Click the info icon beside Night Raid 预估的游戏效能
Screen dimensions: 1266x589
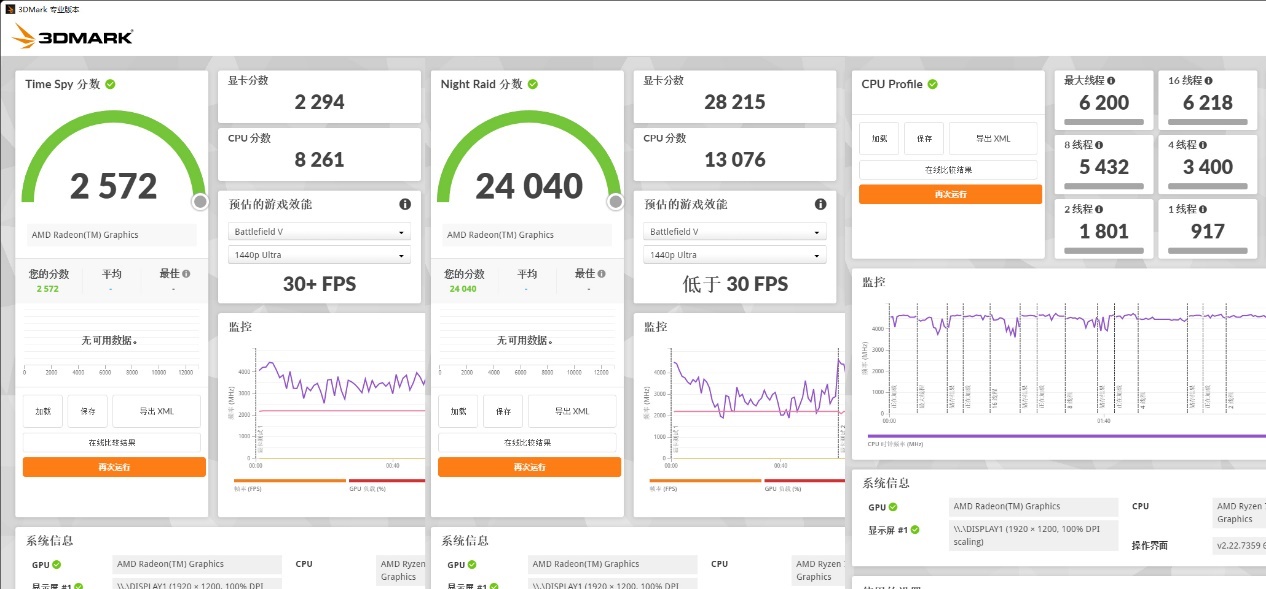click(820, 203)
